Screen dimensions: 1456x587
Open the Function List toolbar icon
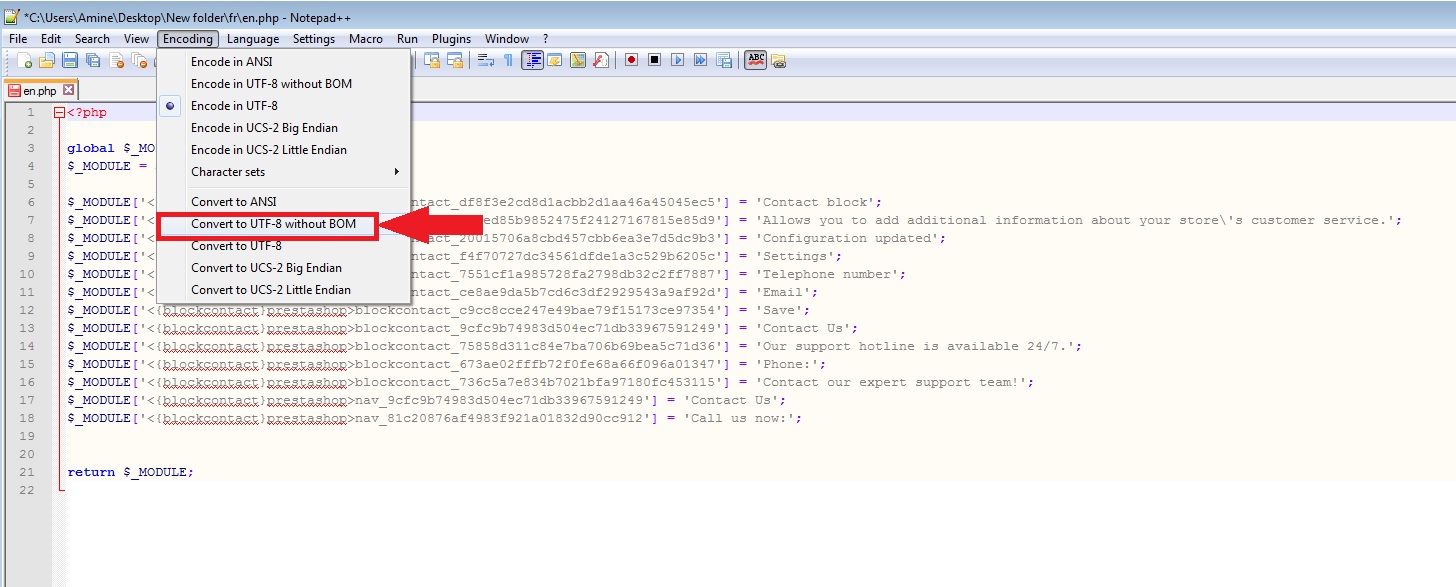click(x=601, y=60)
